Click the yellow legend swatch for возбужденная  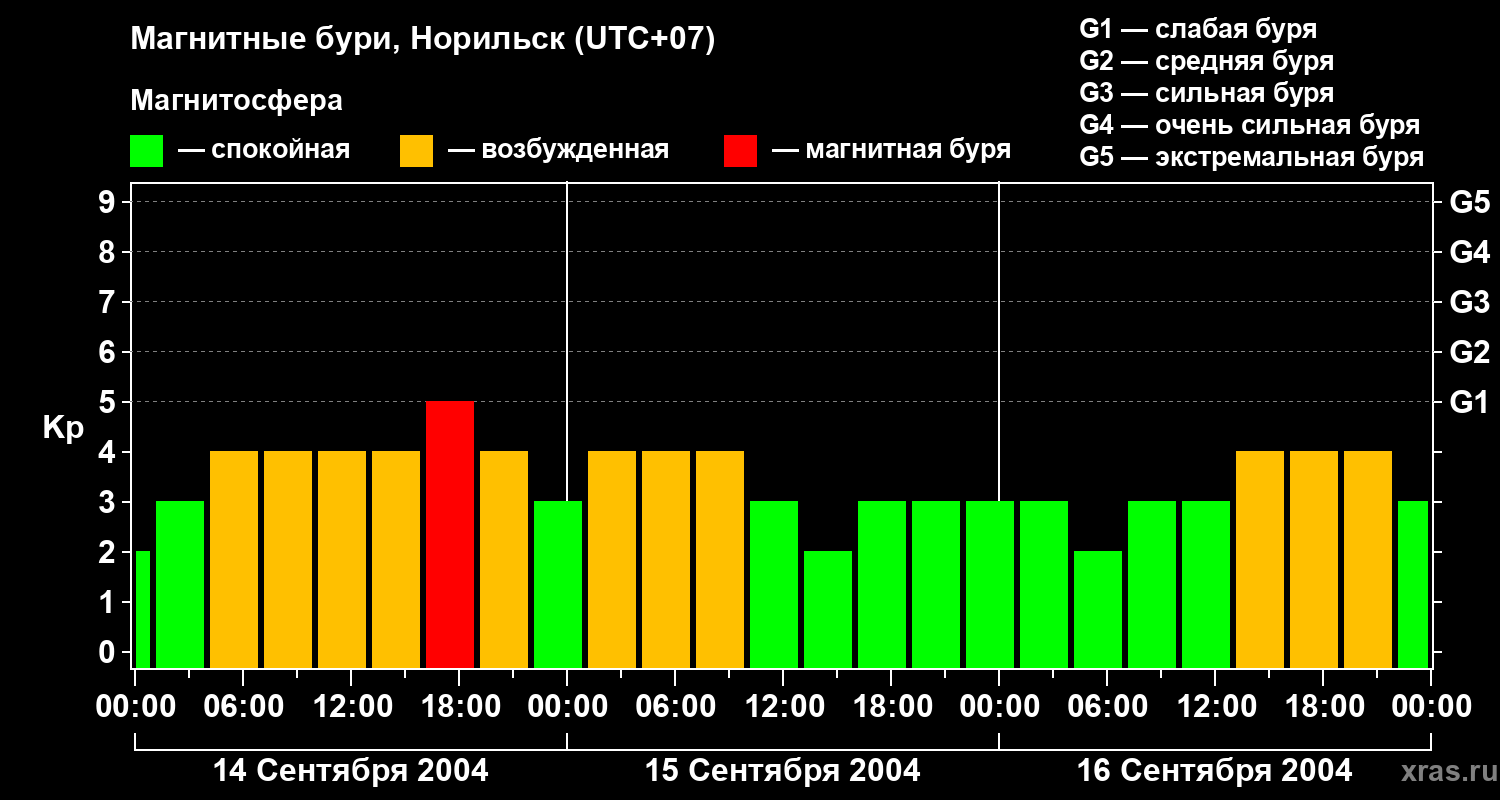click(416, 151)
